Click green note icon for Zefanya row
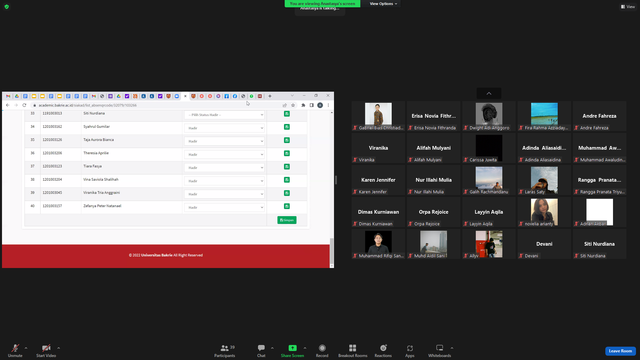 287,206
